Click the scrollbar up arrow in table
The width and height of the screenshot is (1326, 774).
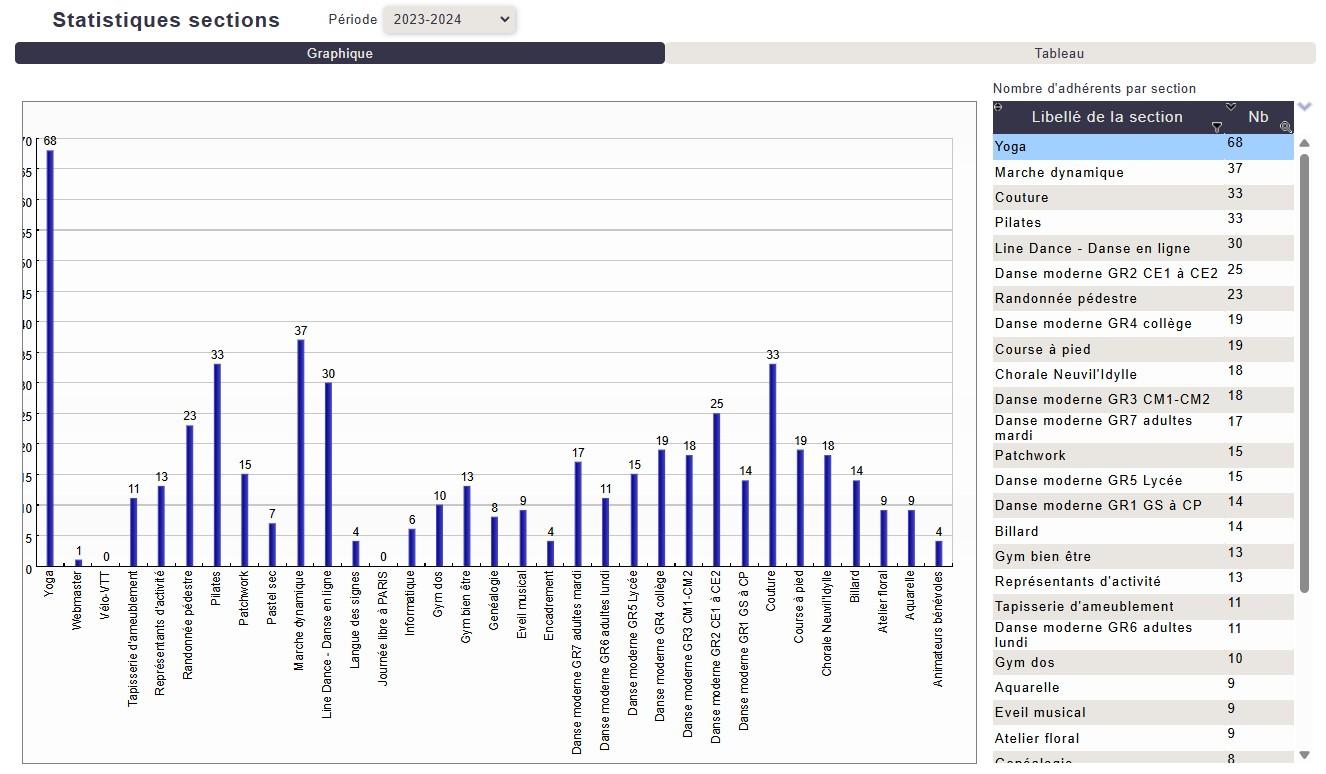(x=1304, y=144)
